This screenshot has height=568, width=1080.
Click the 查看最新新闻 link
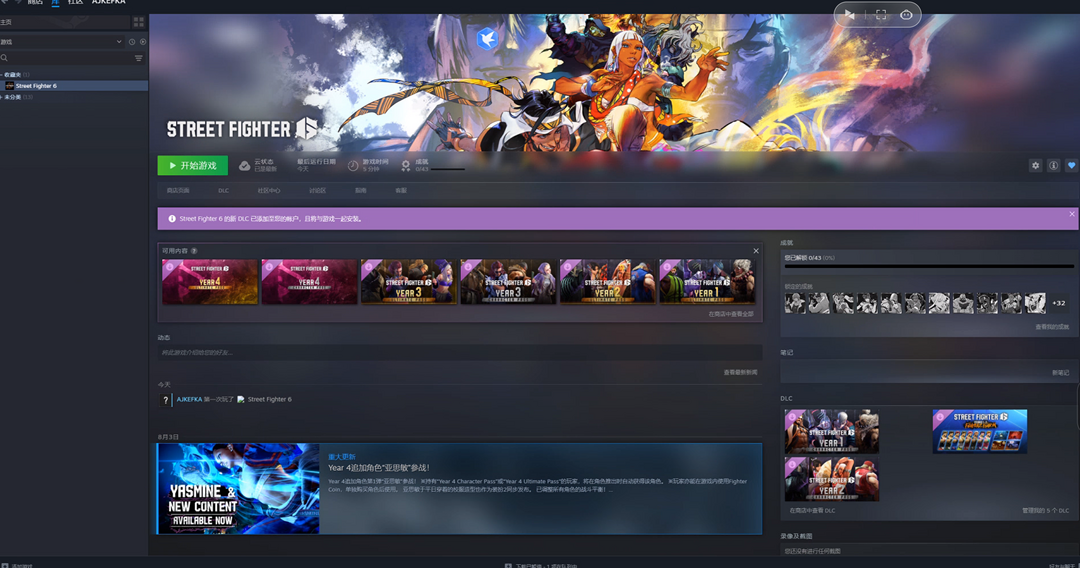click(x=740, y=372)
